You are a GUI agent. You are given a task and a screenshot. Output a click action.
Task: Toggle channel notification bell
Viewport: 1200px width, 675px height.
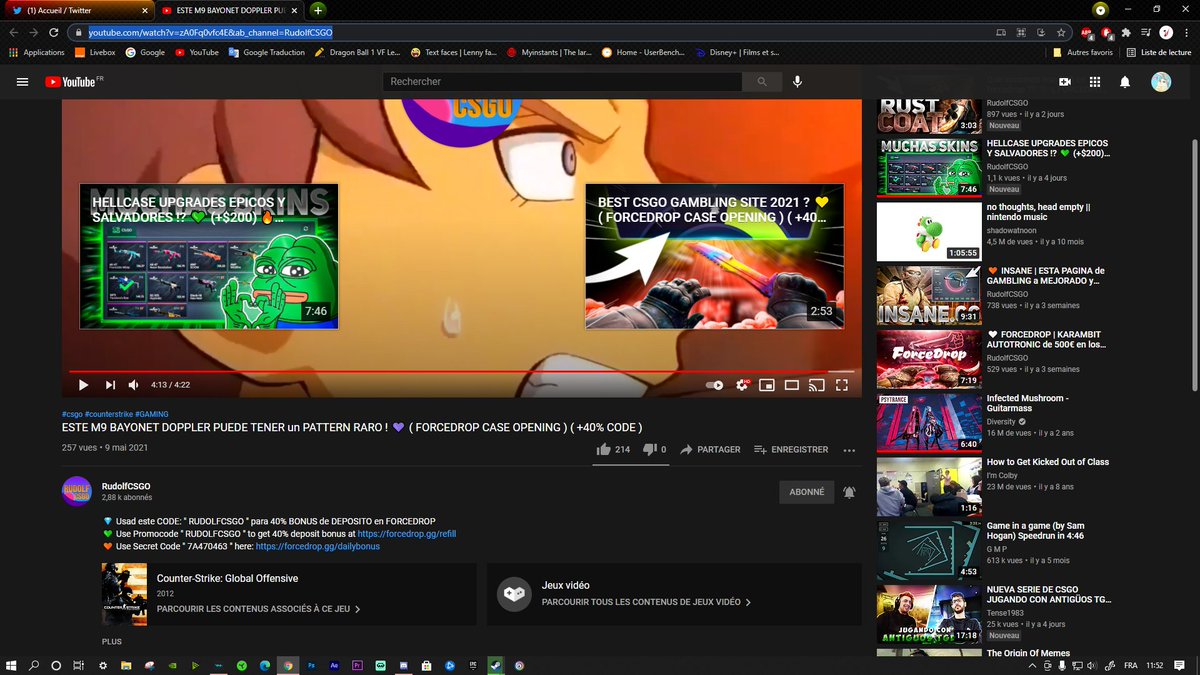pos(849,492)
